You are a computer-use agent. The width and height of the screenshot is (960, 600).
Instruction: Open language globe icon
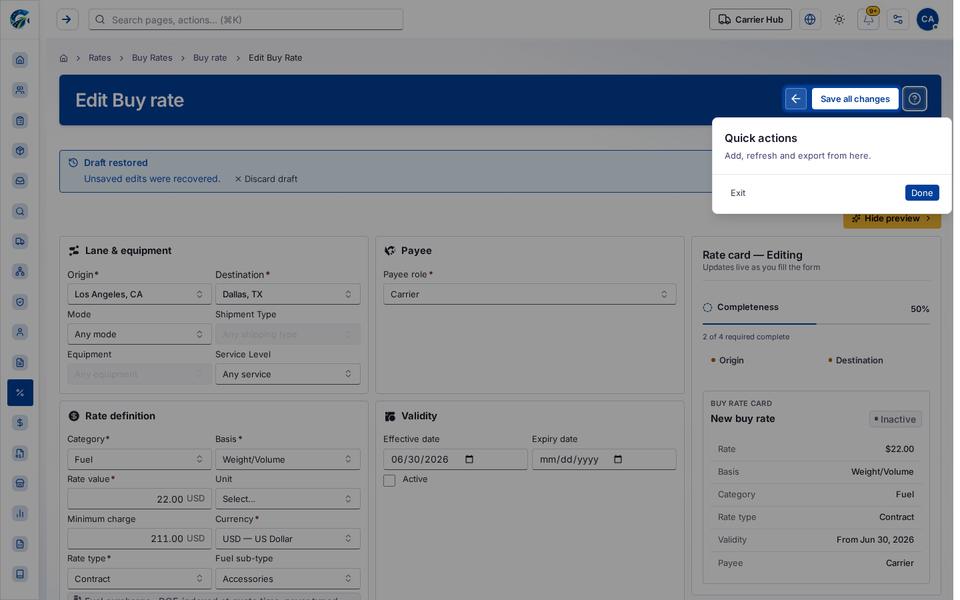[809, 20]
